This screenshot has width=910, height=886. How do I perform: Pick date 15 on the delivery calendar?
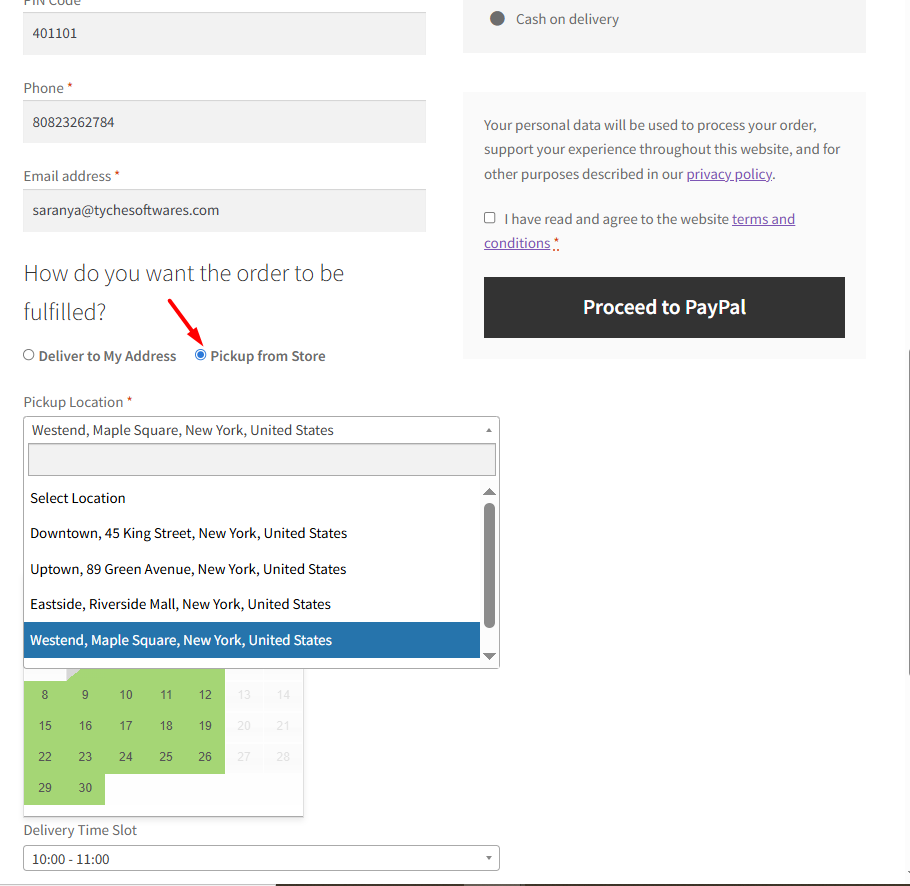(x=44, y=725)
